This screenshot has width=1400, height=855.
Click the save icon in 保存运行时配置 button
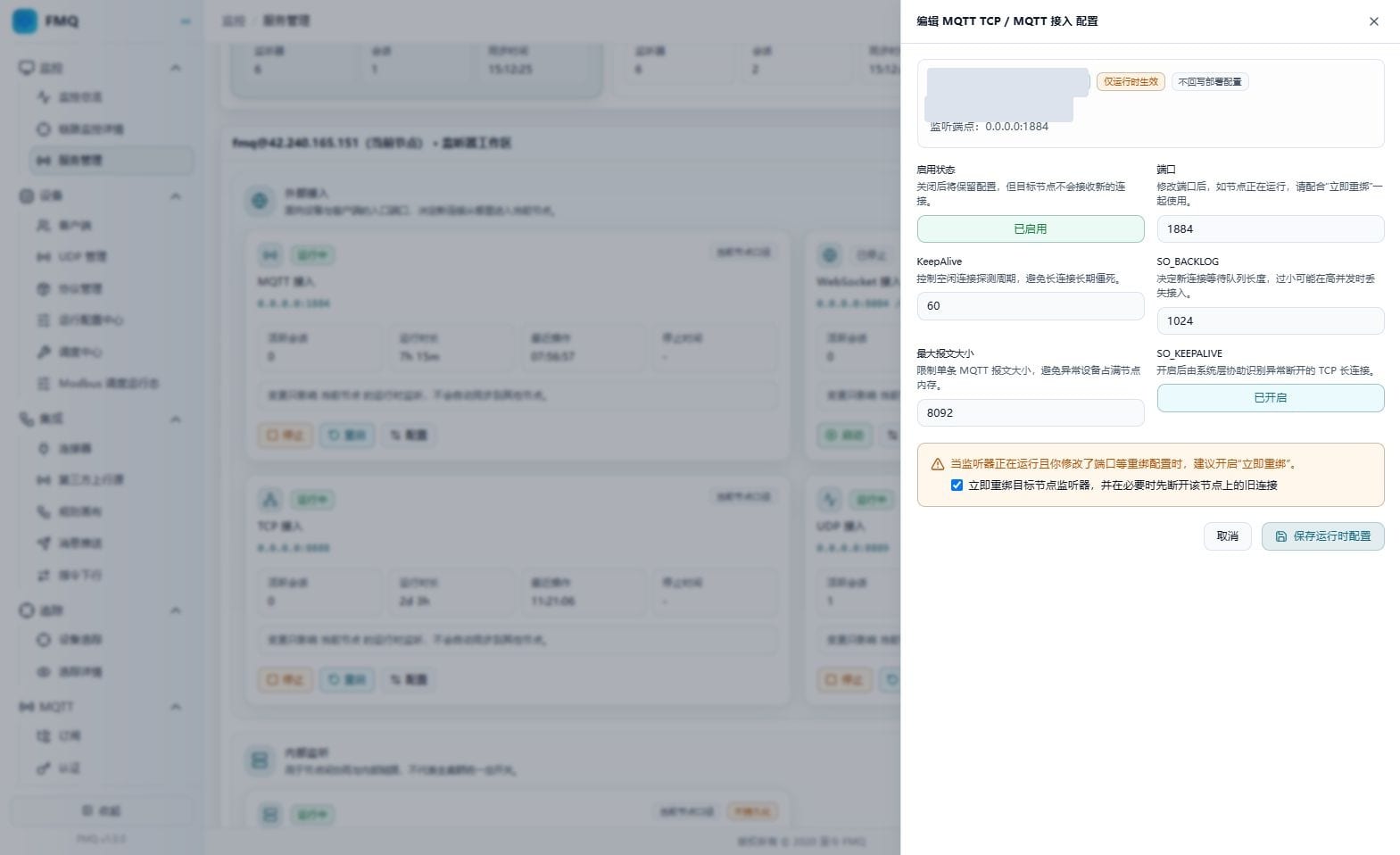point(1280,536)
